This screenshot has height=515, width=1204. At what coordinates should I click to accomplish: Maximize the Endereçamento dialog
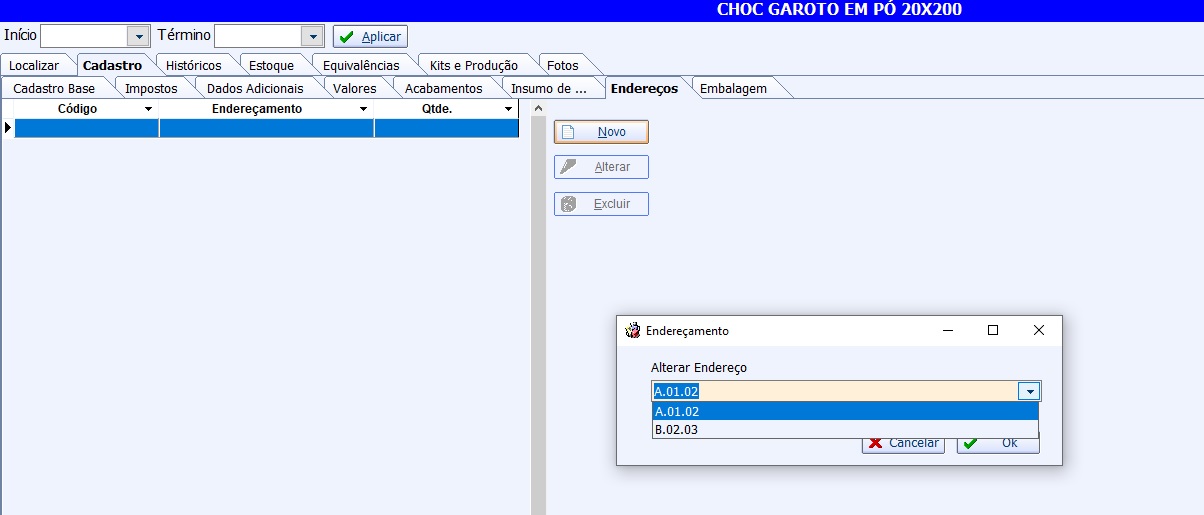(x=993, y=330)
